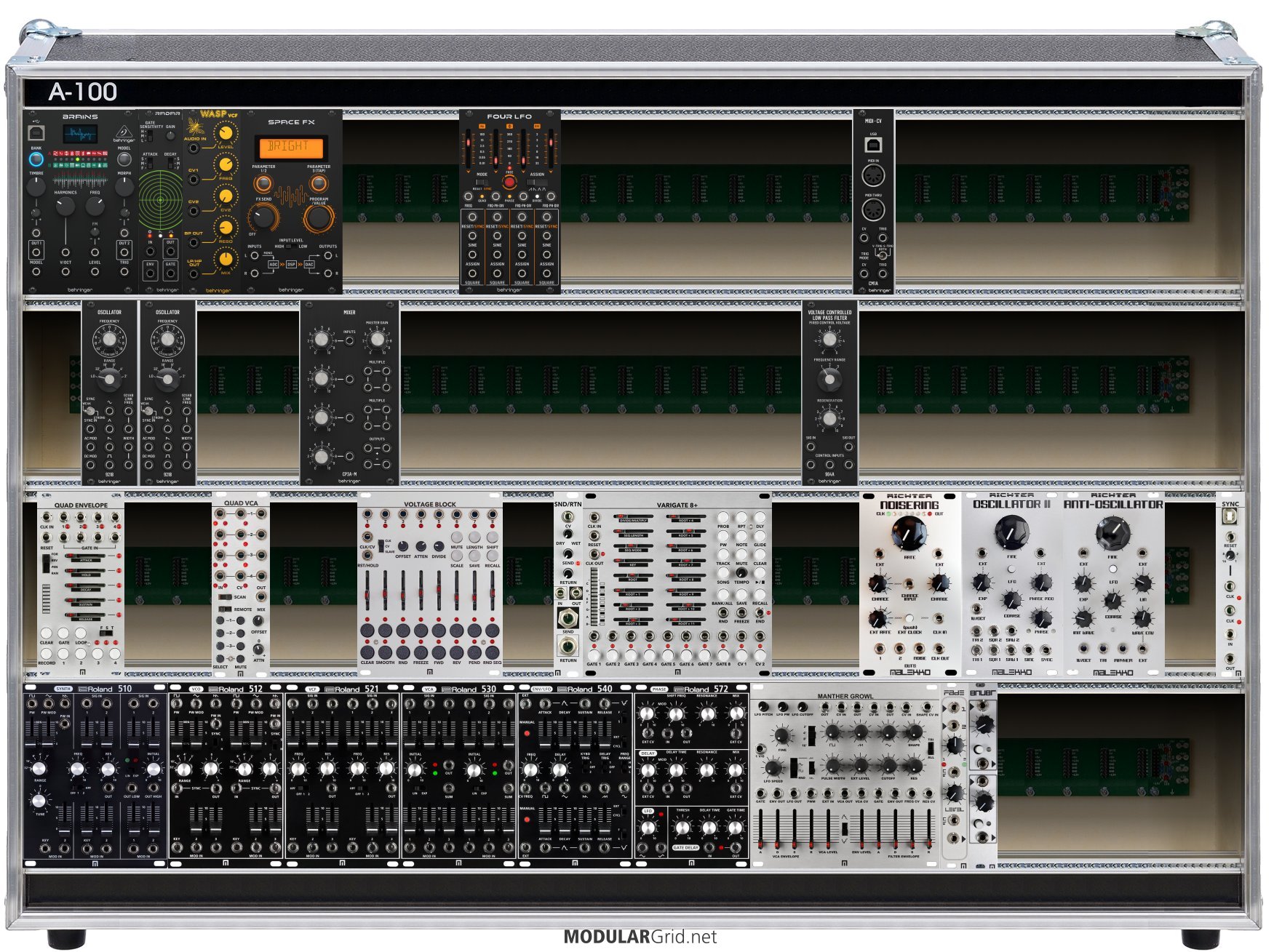Click the MIDI THRU socket on MIDI-CV
This screenshot has height=952, width=1282.
tap(872, 210)
